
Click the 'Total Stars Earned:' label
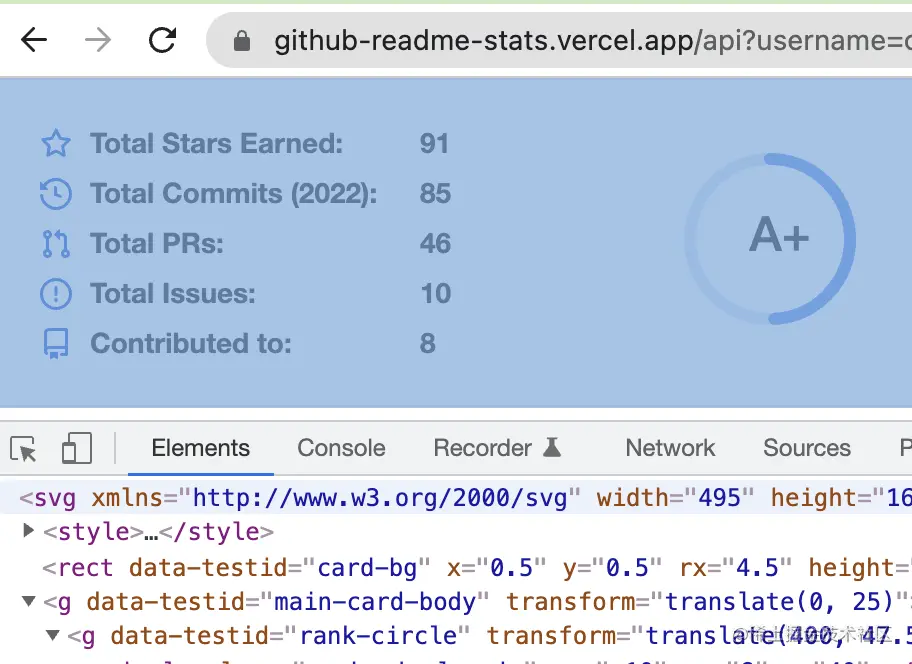pos(217,144)
